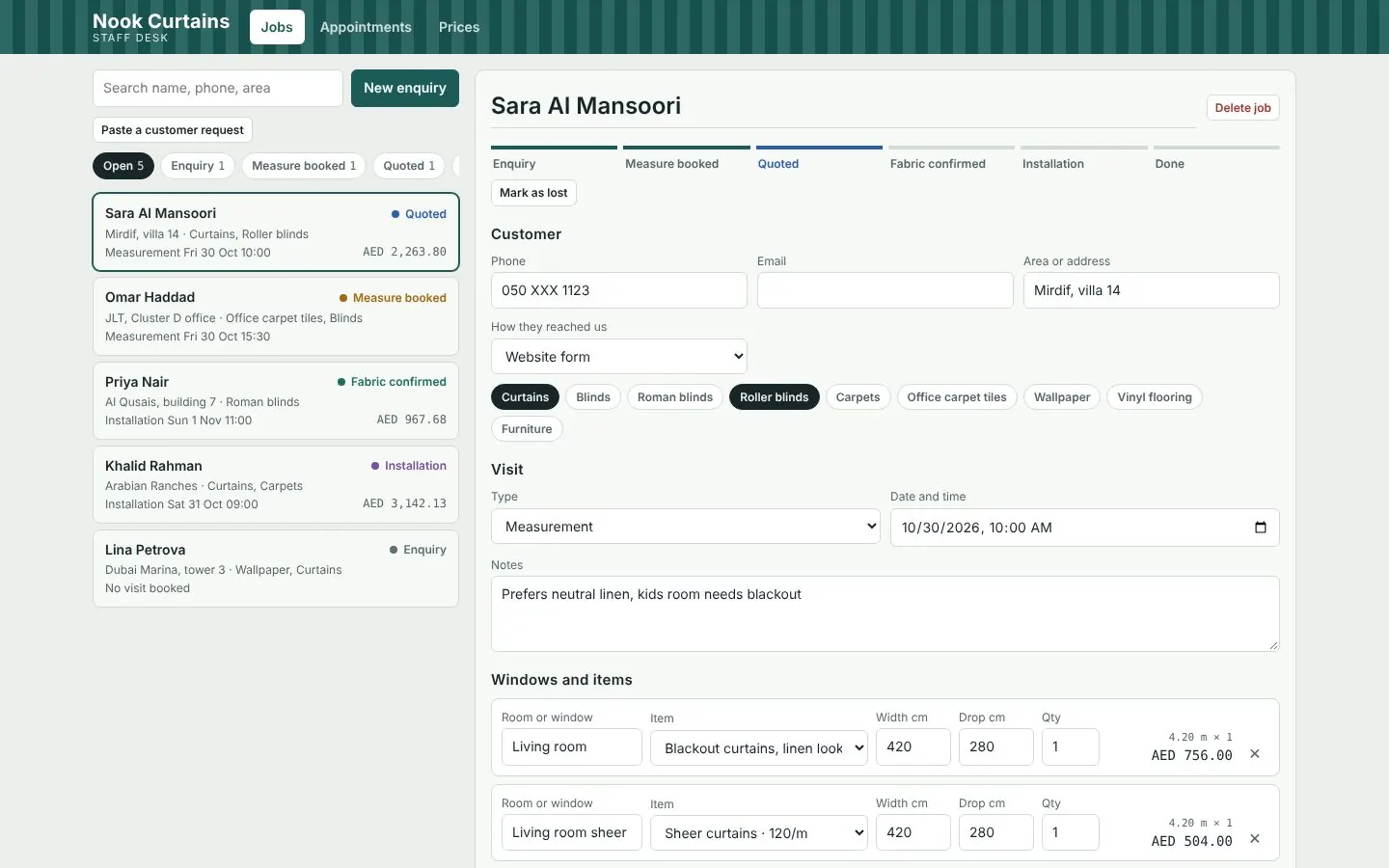The width and height of the screenshot is (1389, 868).
Task: Toggle the Office carpet tiles chip
Action: [957, 397]
